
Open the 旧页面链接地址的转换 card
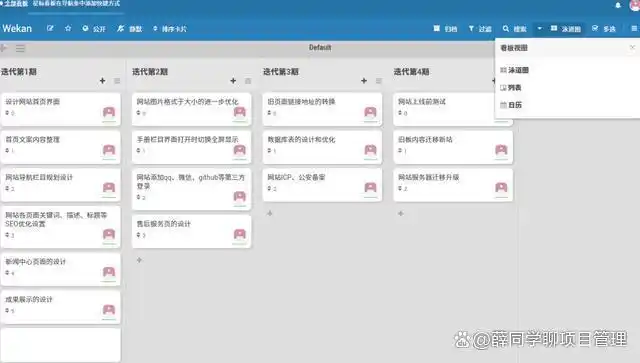point(322,109)
